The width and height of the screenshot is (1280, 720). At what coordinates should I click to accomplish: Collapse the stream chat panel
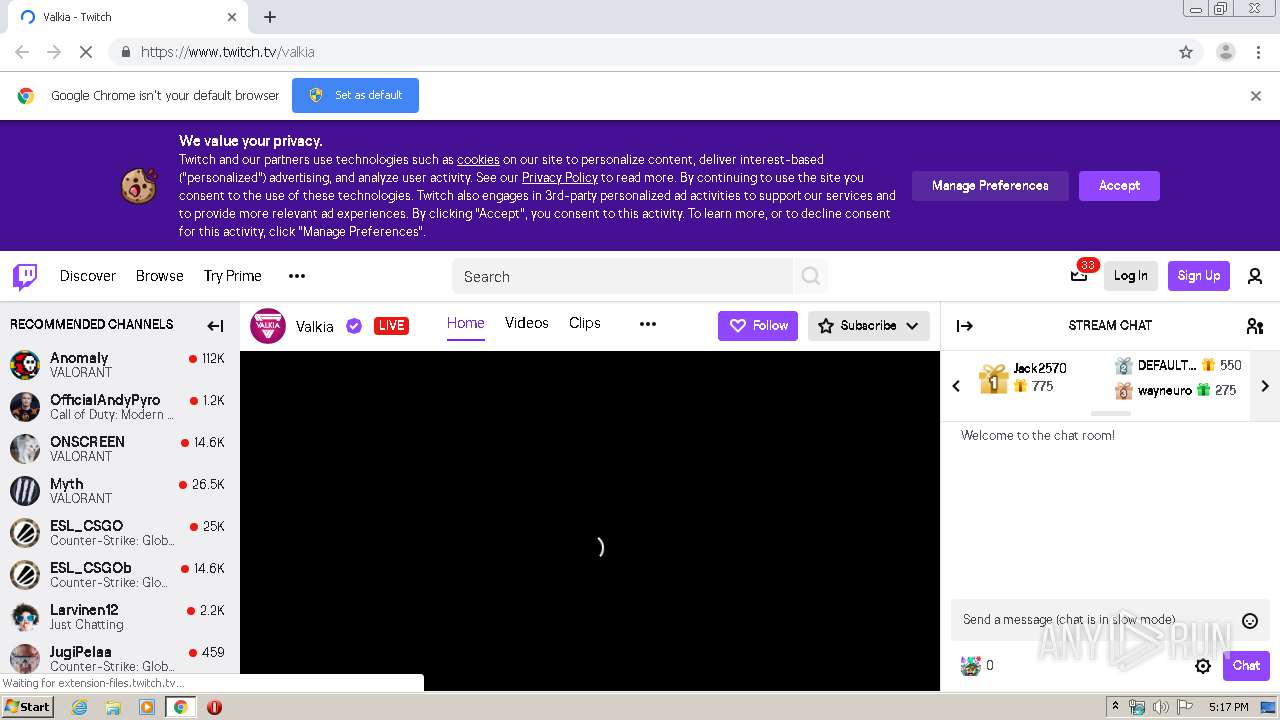coord(965,325)
